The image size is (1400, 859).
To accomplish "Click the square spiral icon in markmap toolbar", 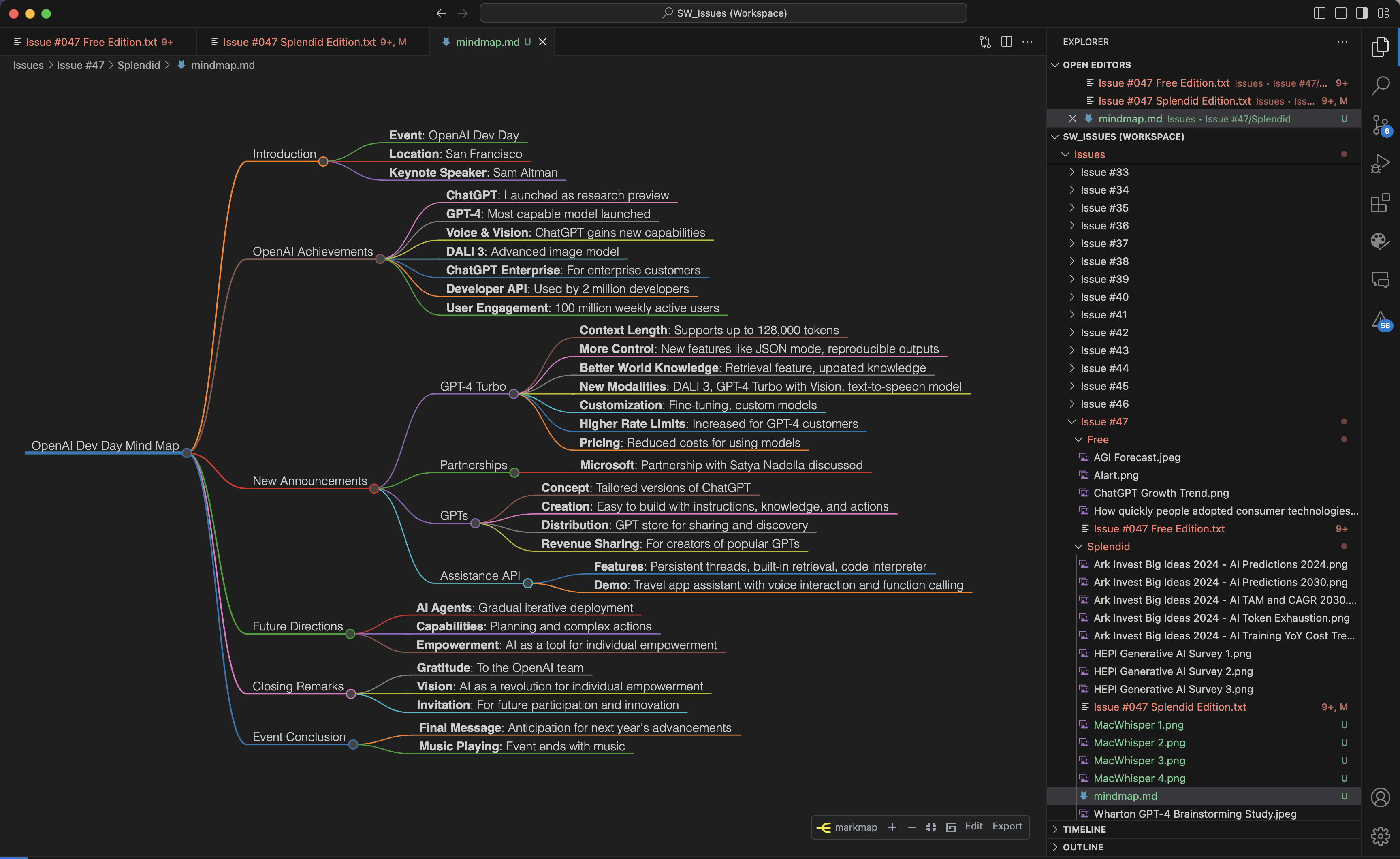I will coord(951,827).
